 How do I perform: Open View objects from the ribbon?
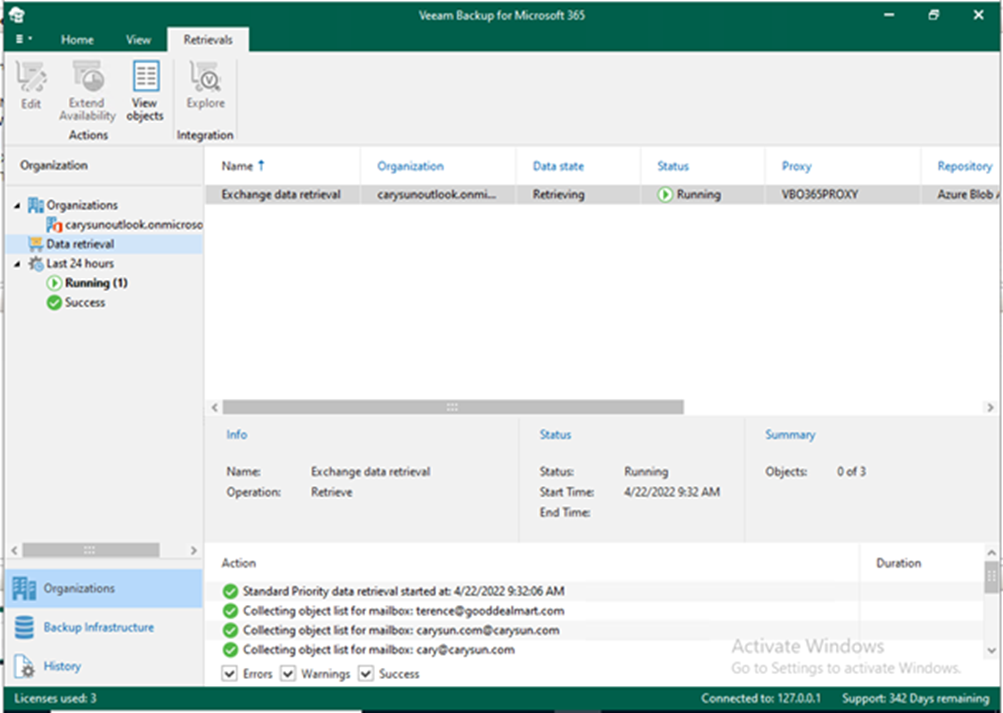tap(145, 91)
